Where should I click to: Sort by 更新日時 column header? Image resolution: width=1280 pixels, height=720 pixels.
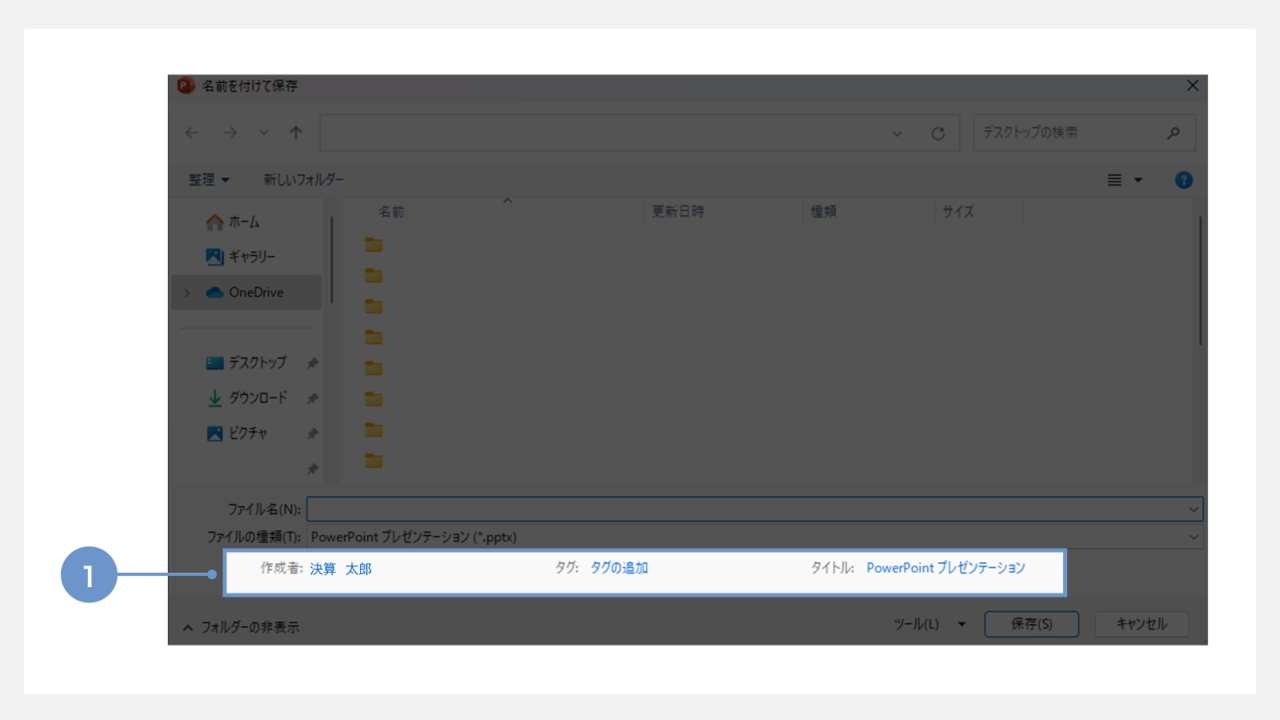click(724, 212)
